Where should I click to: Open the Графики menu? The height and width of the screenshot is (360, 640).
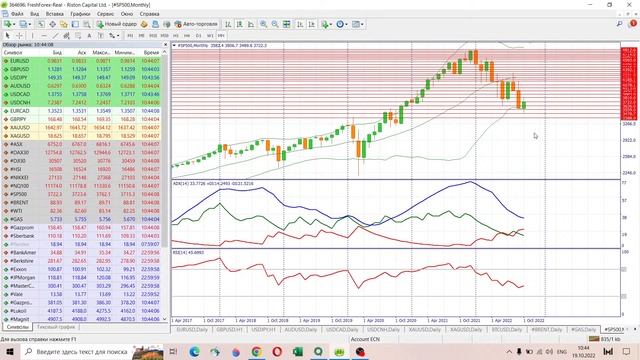(80, 14)
